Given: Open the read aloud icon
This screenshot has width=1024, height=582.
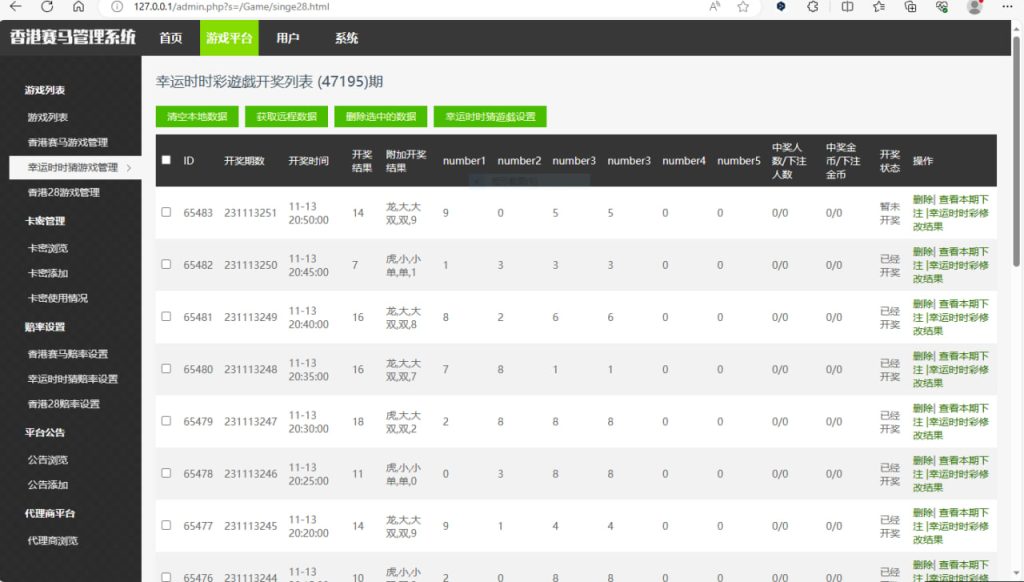Looking at the screenshot, I should coord(715,7).
